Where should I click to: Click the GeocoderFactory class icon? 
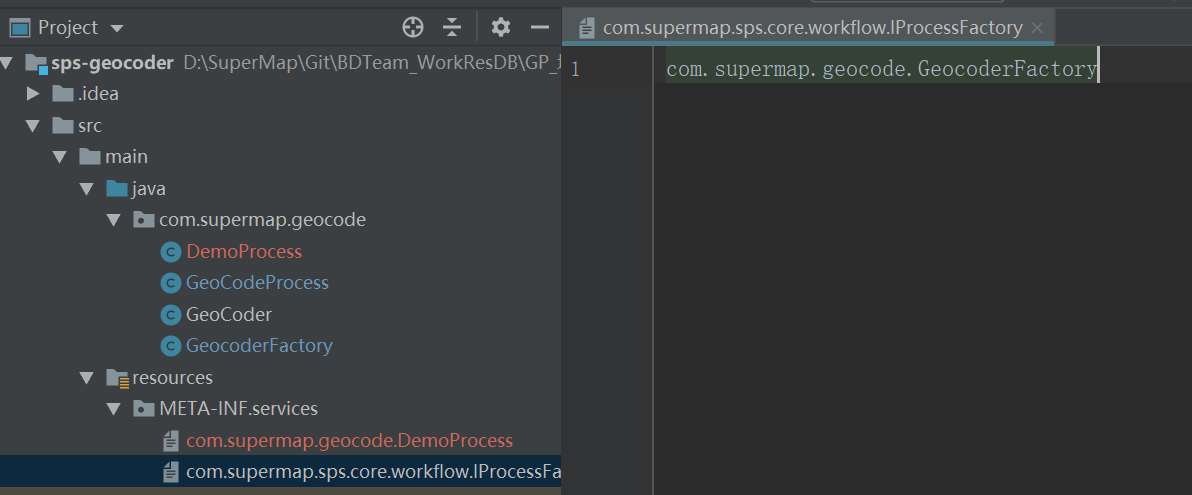coord(170,346)
